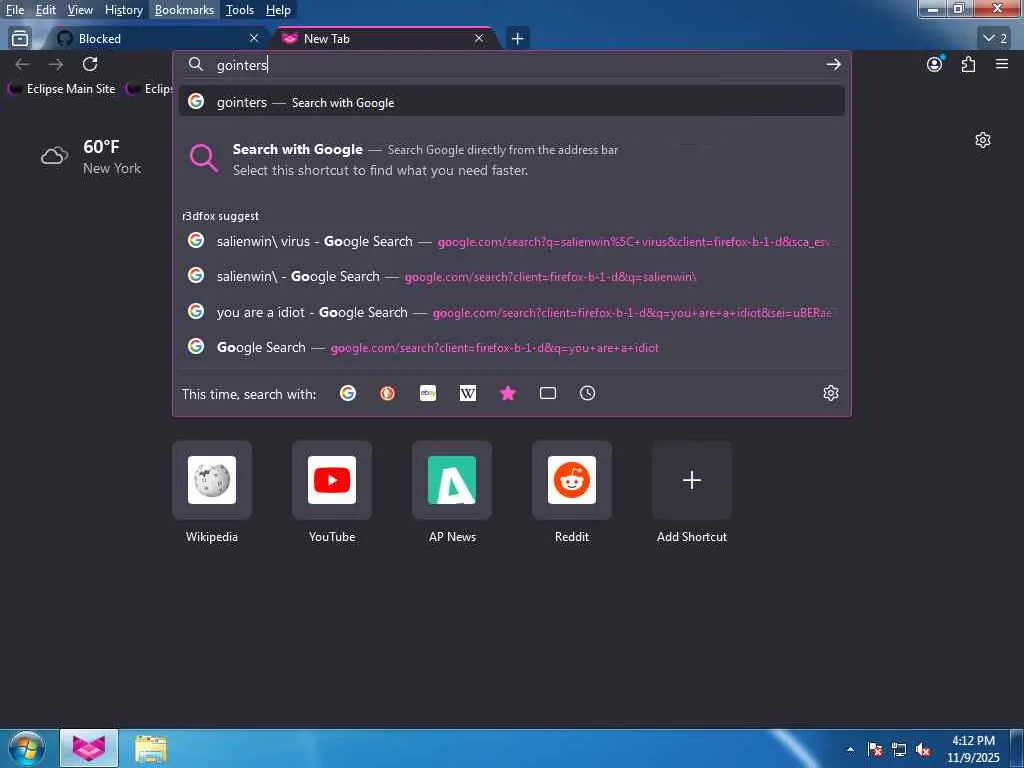Search history with clock icon
Viewport: 1024px width, 768px height.
pyautogui.click(x=588, y=393)
